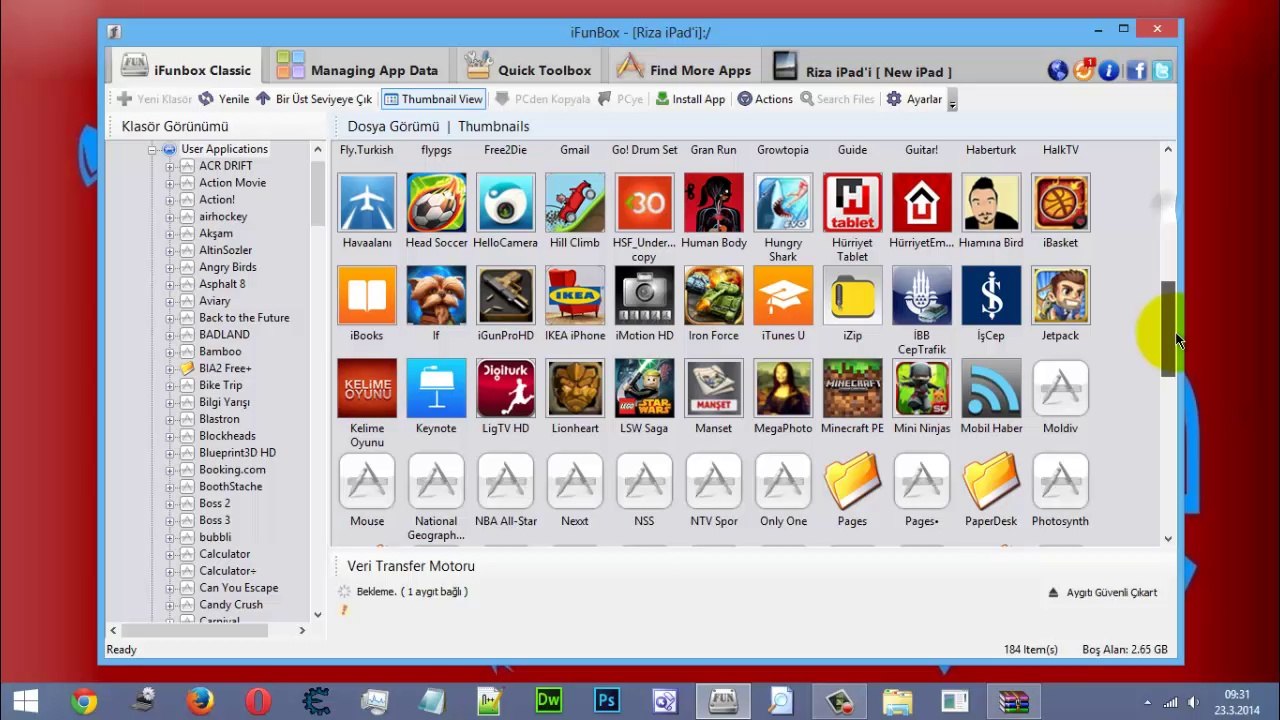Select the Human Body app icon
Image resolution: width=1280 pixels, height=720 pixels.
point(714,203)
